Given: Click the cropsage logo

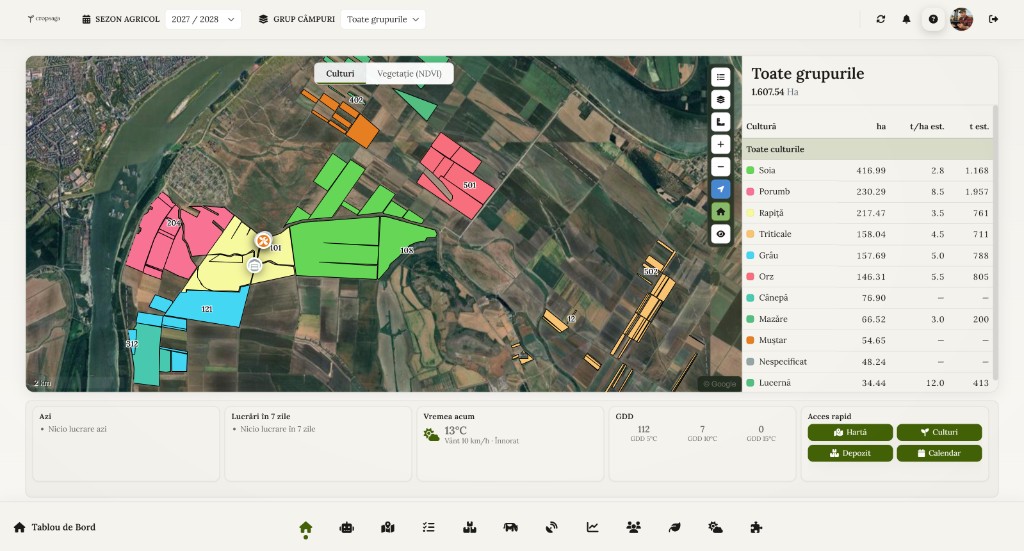Looking at the screenshot, I should click(x=44, y=19).
